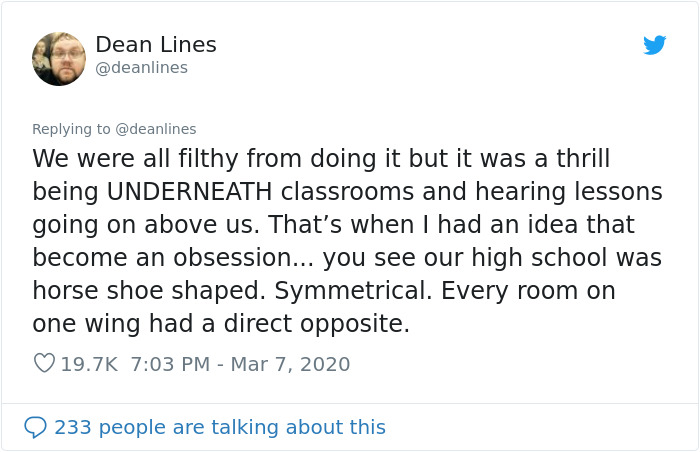Click the Twitter bird logo
700x452 pixels.
655,45
